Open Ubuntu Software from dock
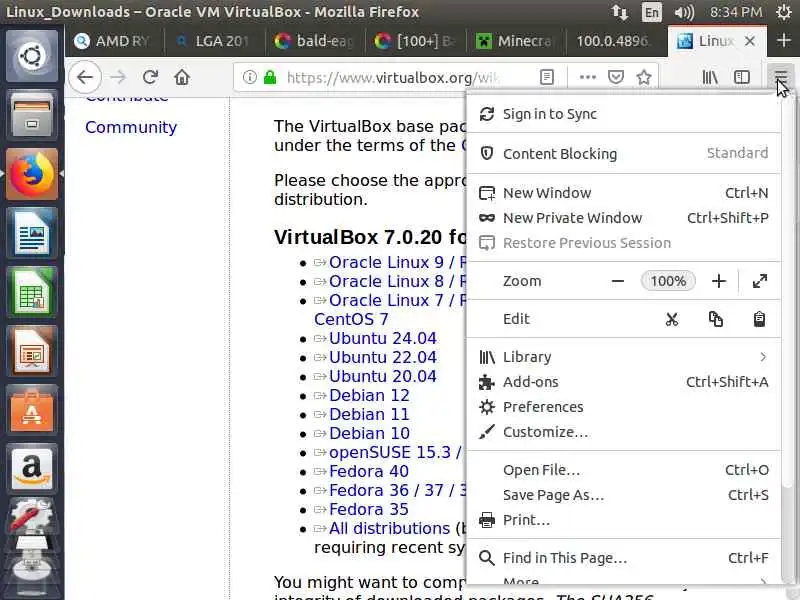The width and height of the screenshot is (800, 600). 32,411
